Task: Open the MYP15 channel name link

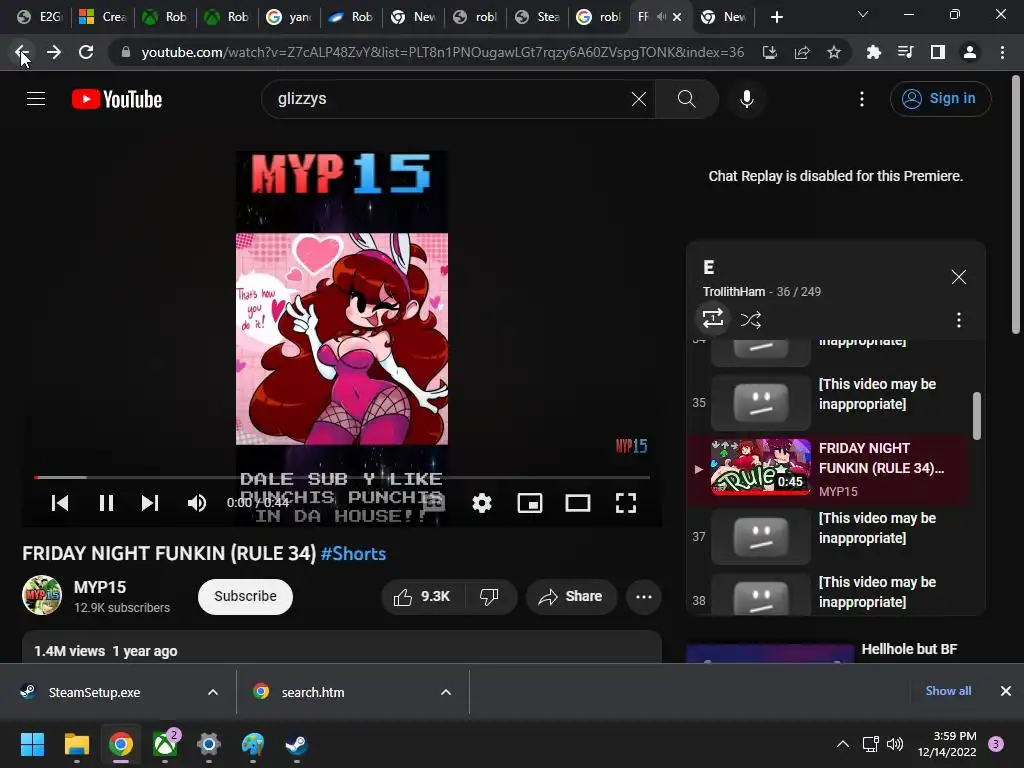Action: point(100,587)
